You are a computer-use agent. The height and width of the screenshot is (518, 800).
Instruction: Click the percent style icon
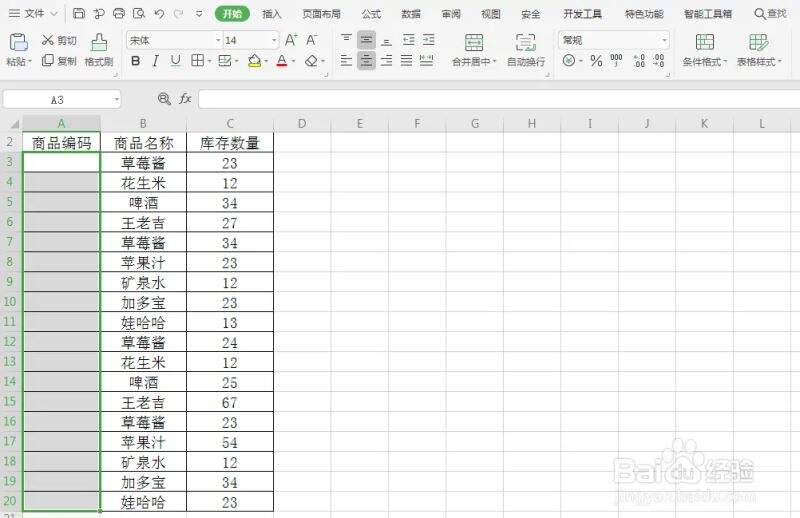point(596,61)
